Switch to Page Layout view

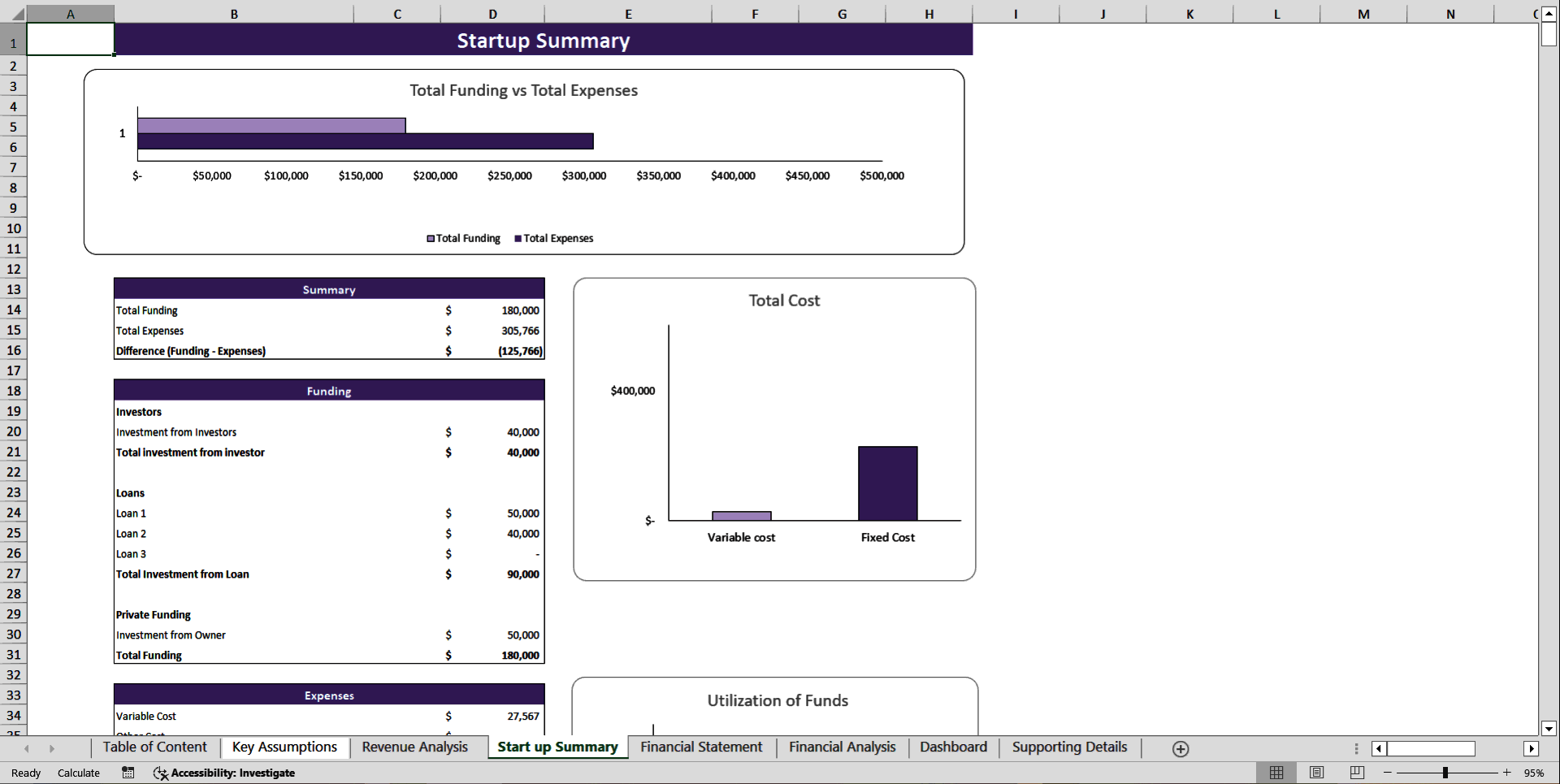(x=1316, y=773)
